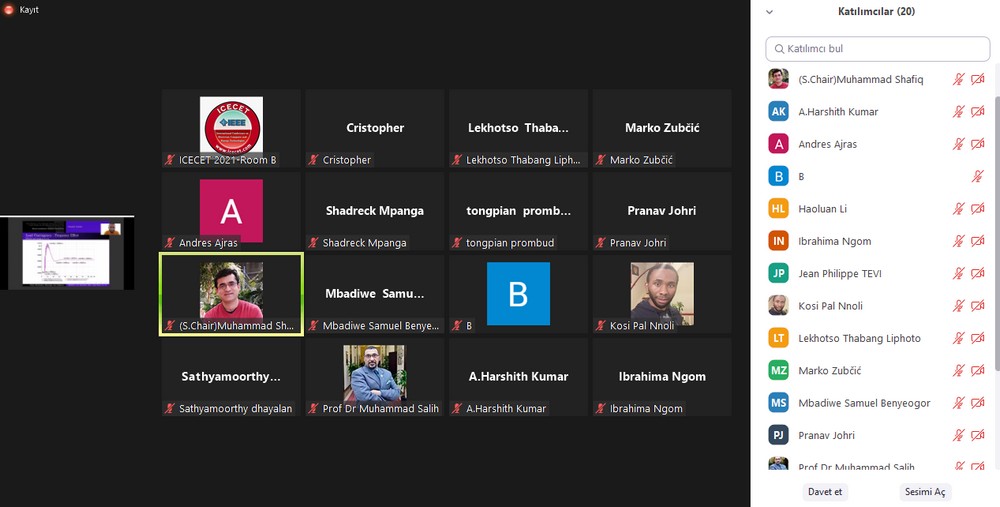
Task: Click the camera-off icon for Marko Zubčić
Action: (x=978, y=371)
